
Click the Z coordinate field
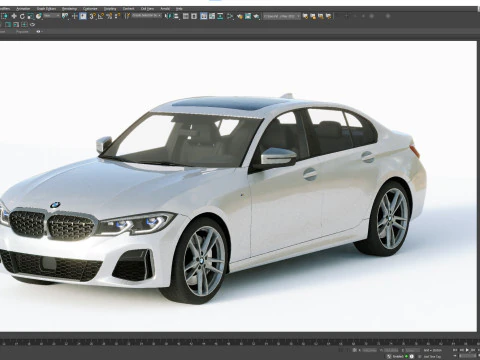pos(413,350)
